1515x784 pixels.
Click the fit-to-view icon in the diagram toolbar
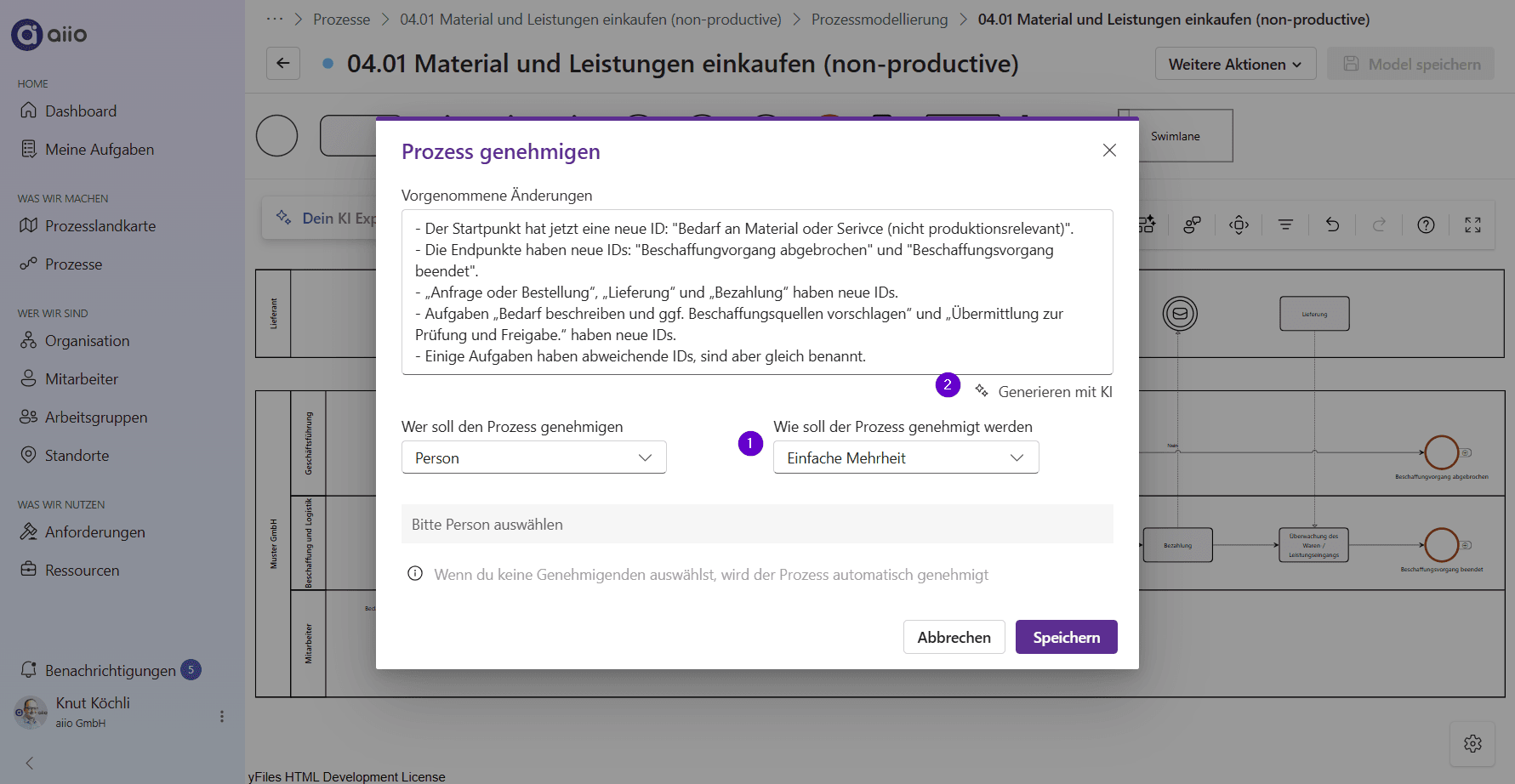(x=1239, y=224)
